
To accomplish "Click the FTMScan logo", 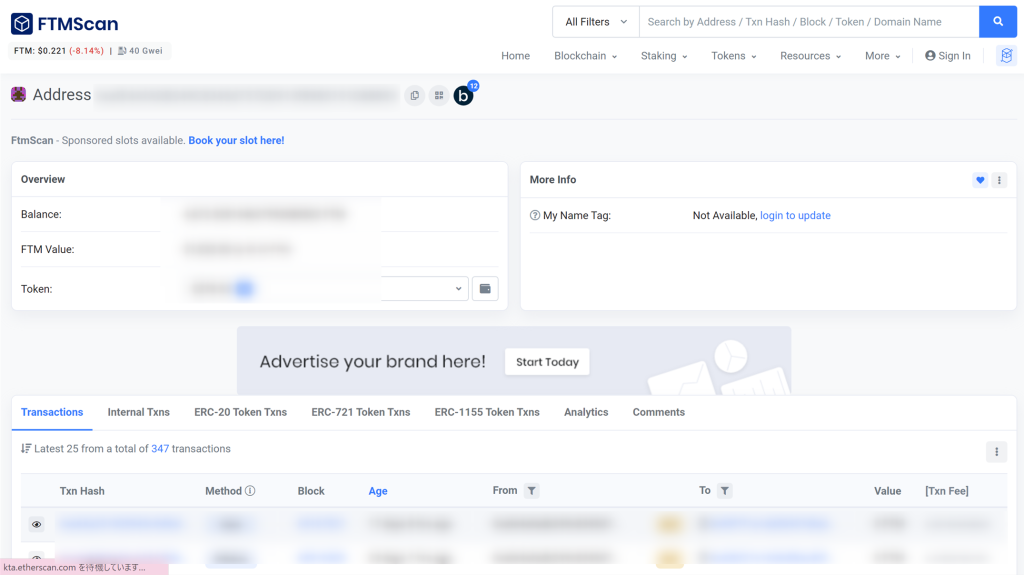I will pos(65,24).
